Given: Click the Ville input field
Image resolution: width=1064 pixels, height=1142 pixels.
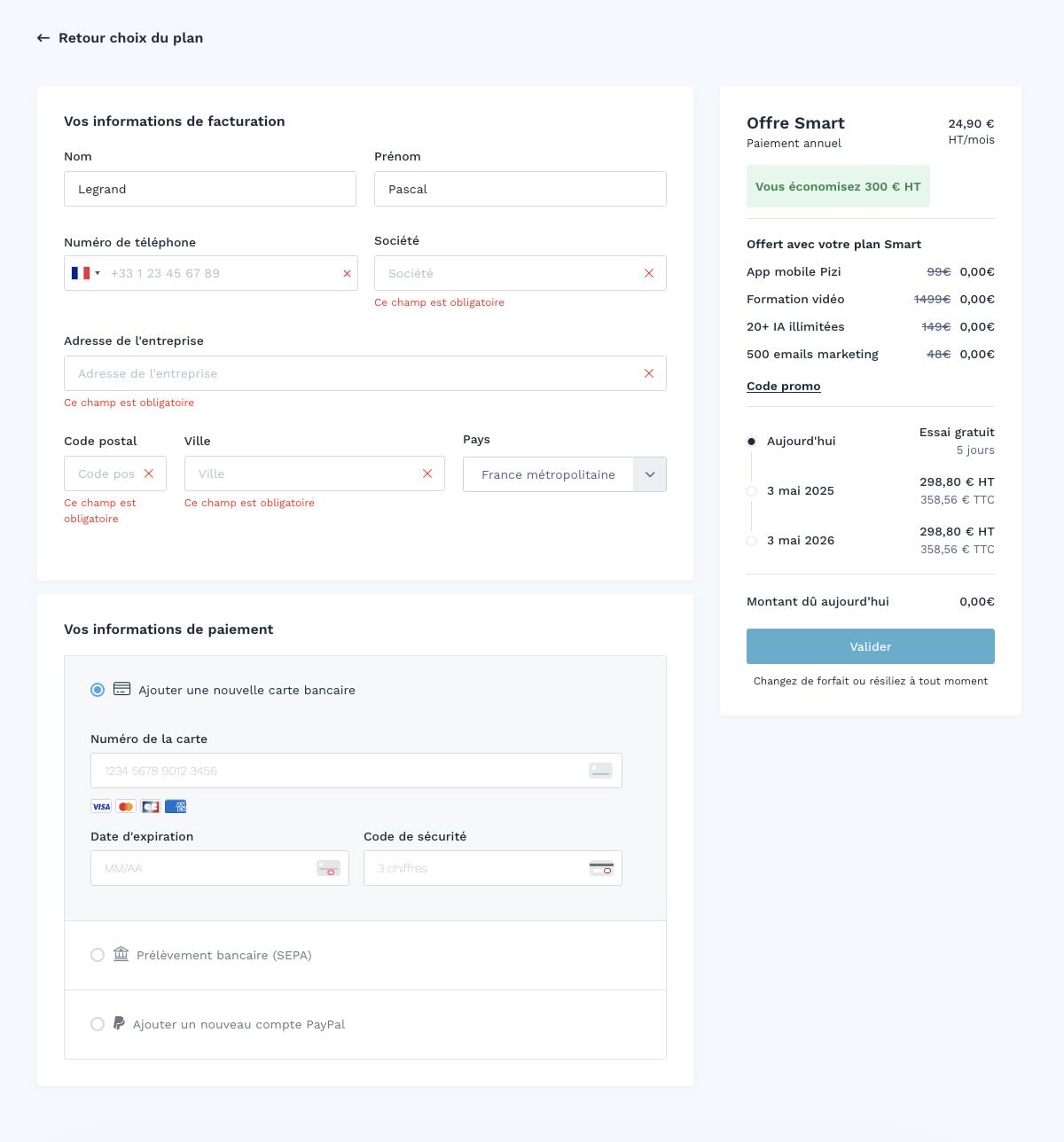Looking at the screenshot, I should pyautogui.click(x=315, y=473).
